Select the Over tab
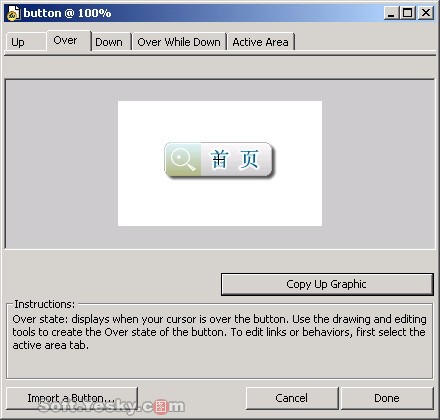440x420 pixels. tap(68, 41)
